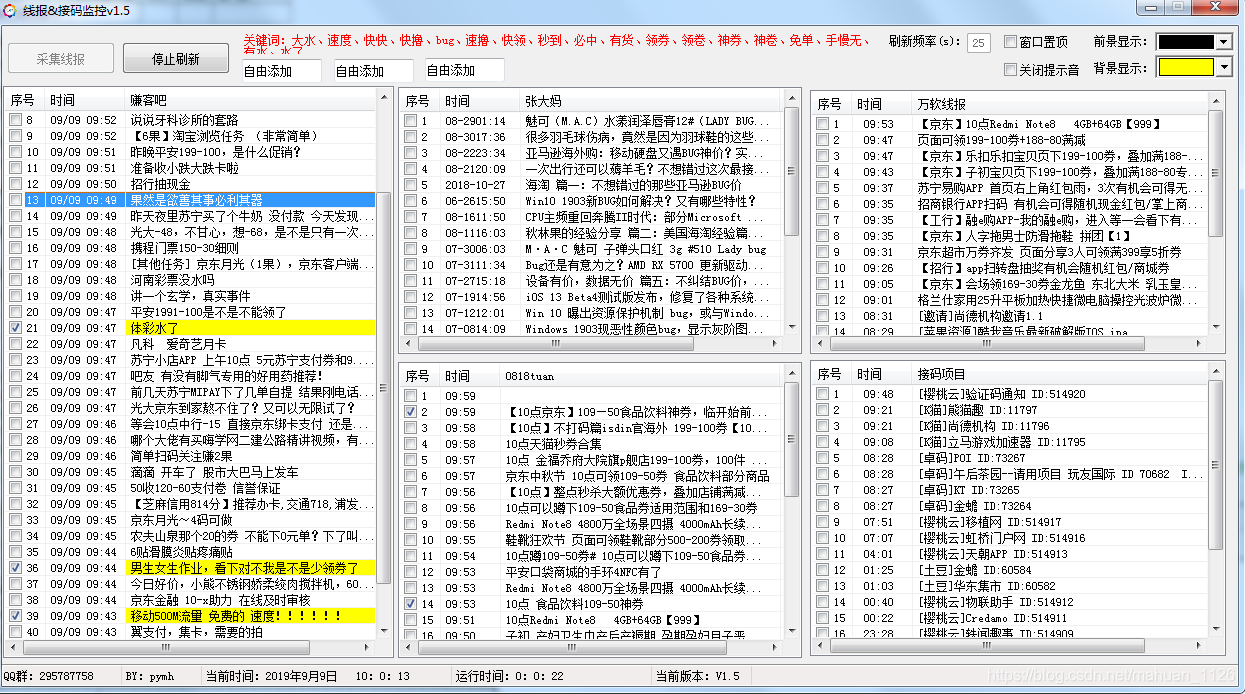Select the row 10点天猫秒券合集
Screen dimensions: 1245x694
592,444
